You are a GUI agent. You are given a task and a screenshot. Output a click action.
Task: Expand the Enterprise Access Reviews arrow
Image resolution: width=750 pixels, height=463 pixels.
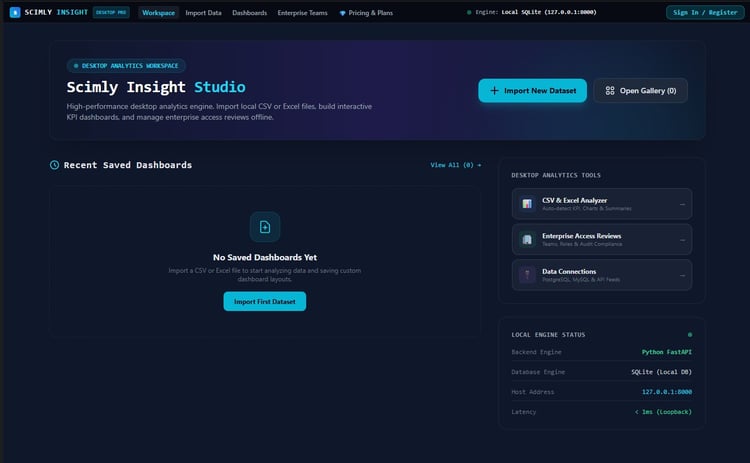point(683,240)
